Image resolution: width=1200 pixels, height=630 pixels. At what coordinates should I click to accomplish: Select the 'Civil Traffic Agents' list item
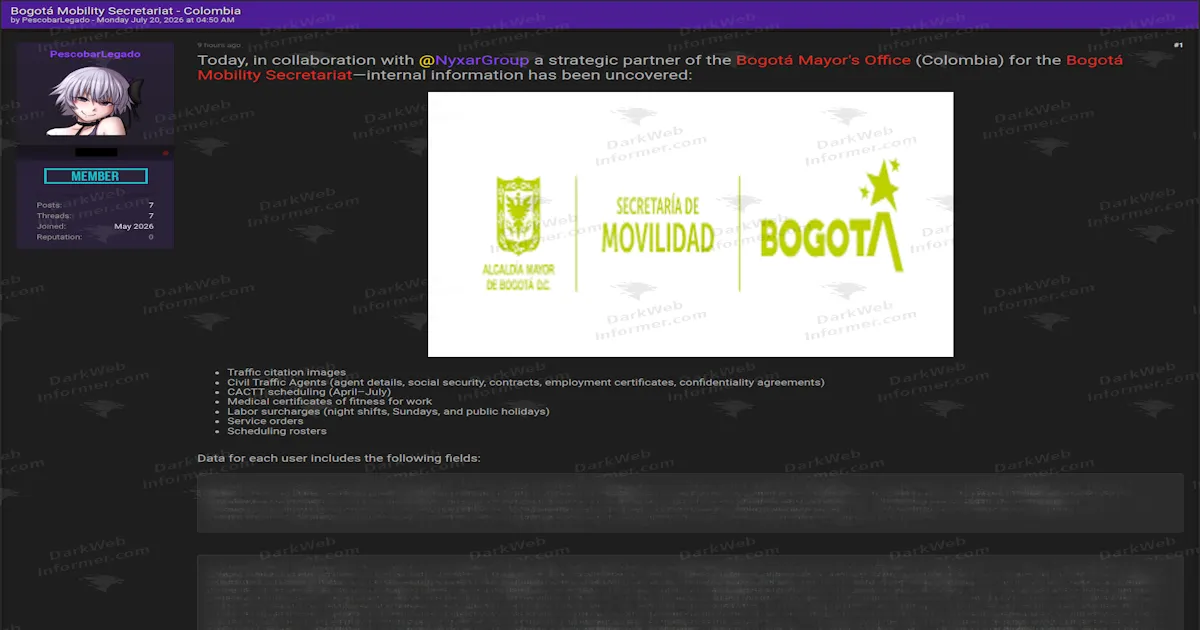(525, 382)
